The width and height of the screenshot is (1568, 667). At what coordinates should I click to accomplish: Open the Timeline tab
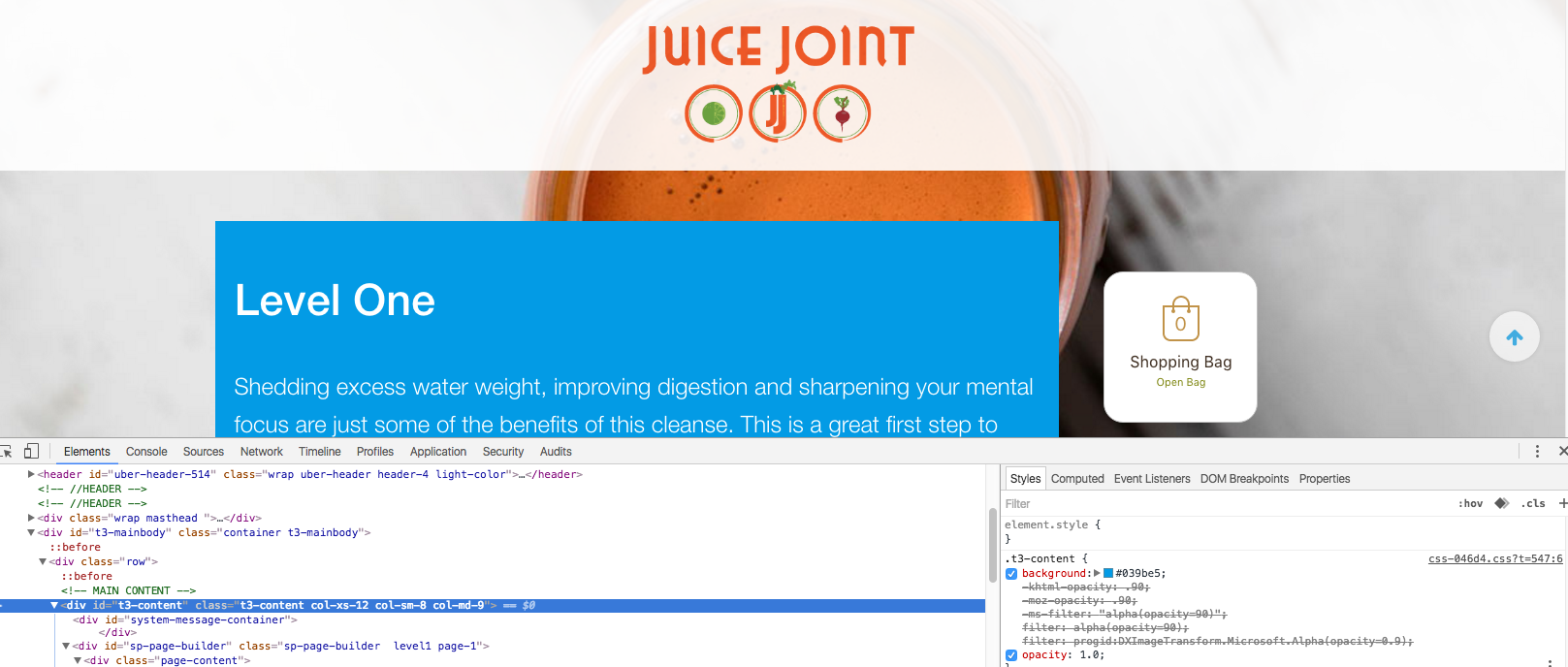(x=320, y=452)
